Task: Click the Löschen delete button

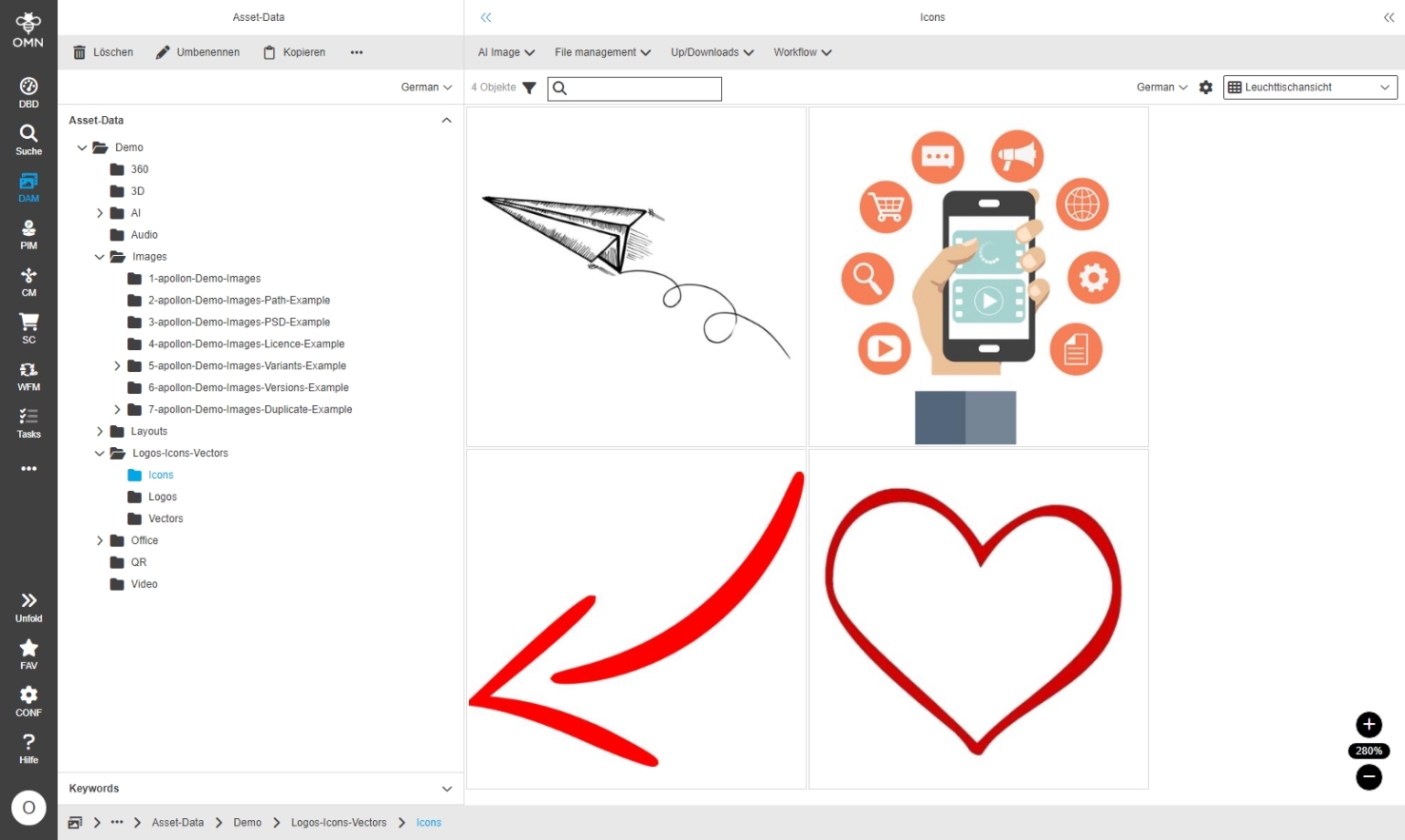Action: 103,52
